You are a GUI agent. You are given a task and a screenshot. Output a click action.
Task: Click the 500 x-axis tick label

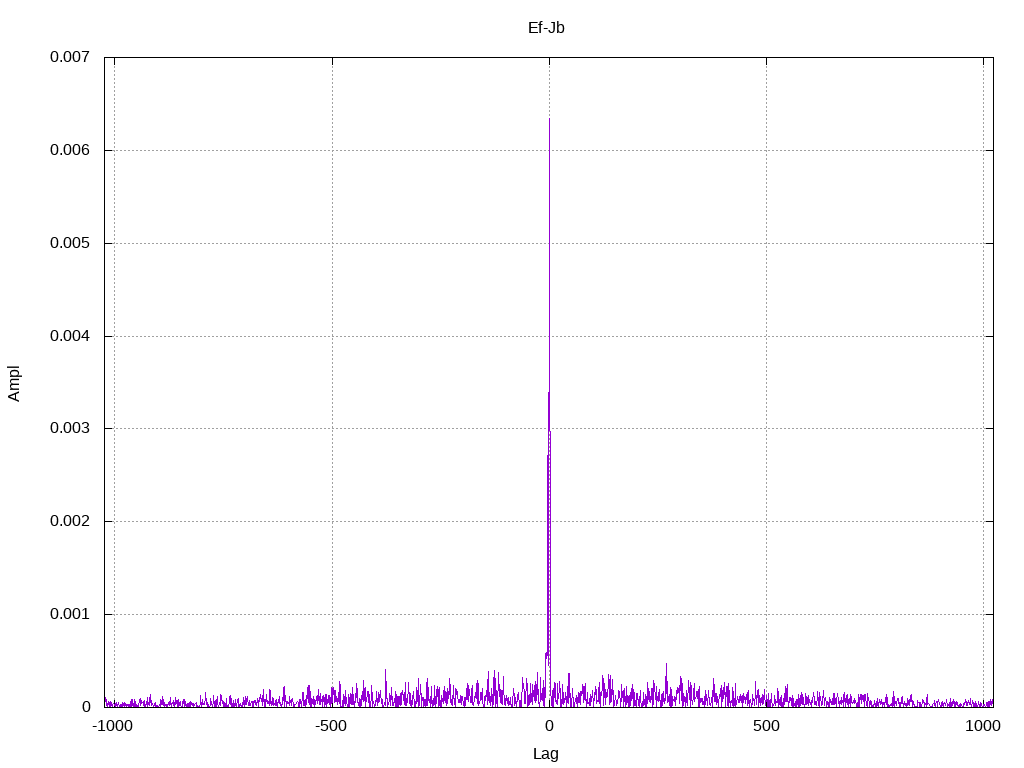[766, 726]
